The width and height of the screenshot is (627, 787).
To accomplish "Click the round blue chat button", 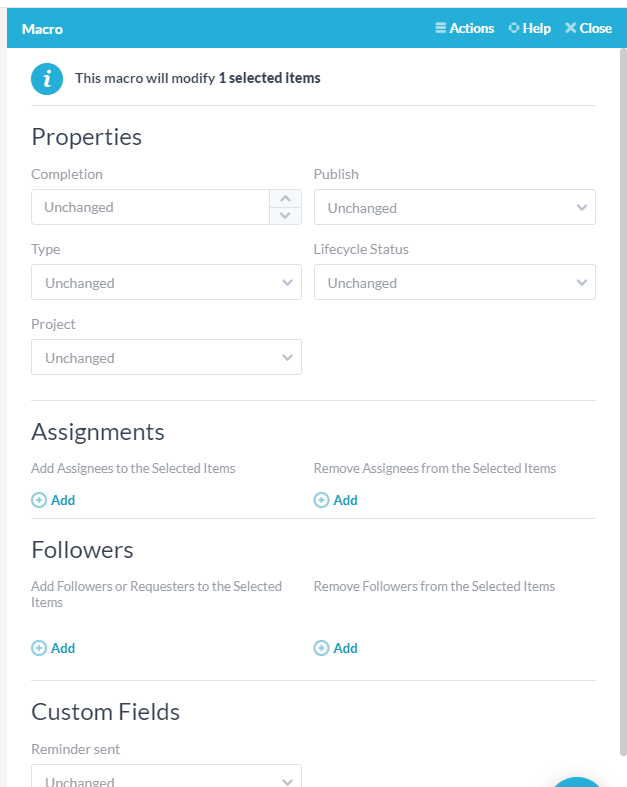I will coord(577,782).
